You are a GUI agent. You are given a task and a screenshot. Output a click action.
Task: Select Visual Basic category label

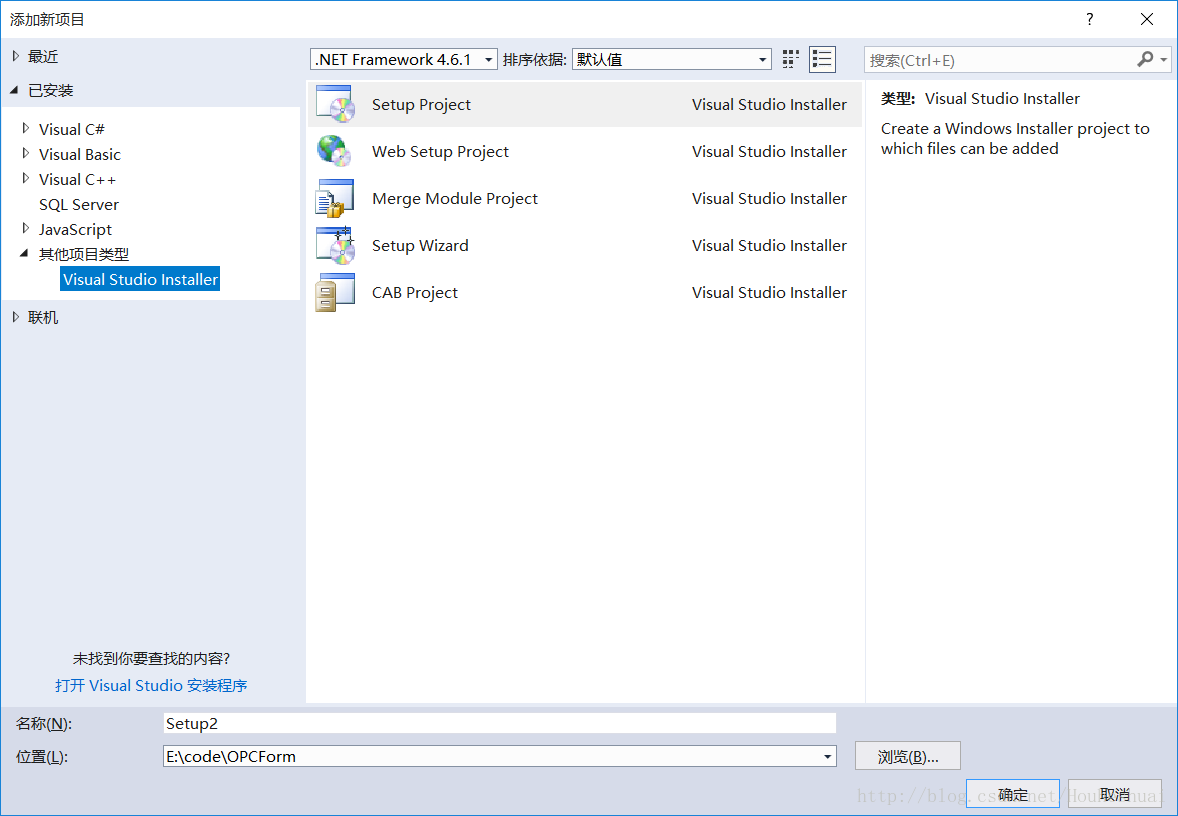80,154
